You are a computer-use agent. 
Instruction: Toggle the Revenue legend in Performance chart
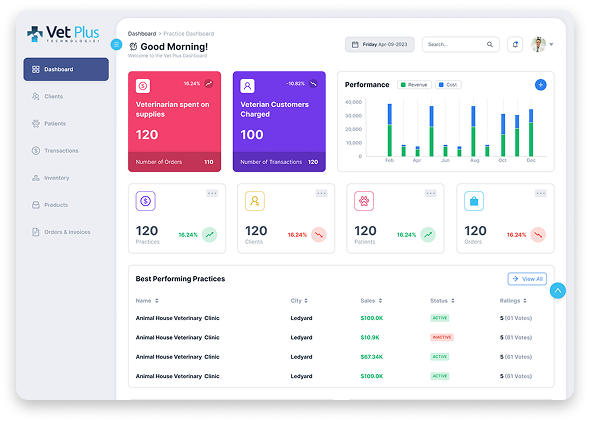414,85
